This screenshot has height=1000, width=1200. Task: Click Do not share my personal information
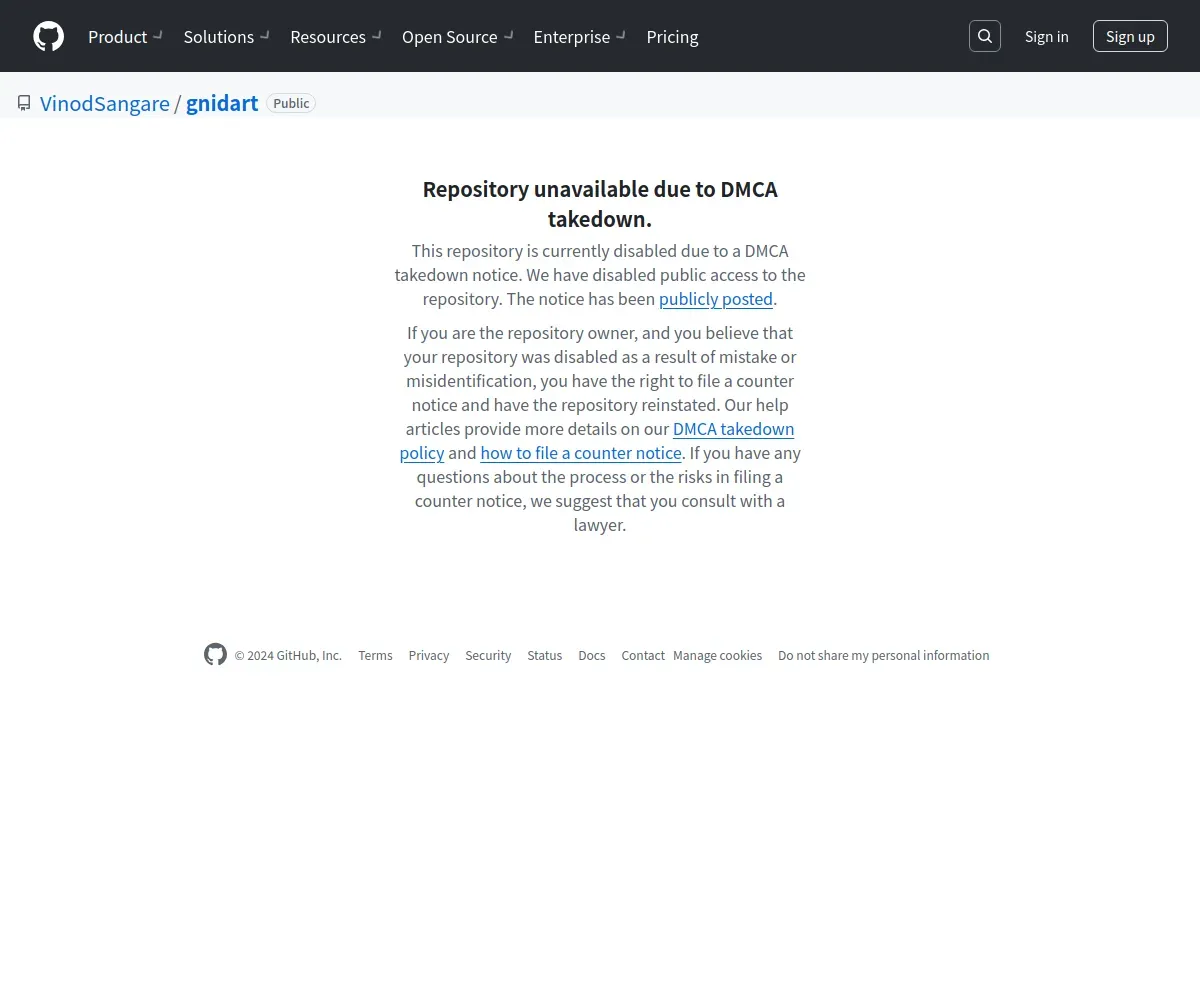[x=884, y=656]
